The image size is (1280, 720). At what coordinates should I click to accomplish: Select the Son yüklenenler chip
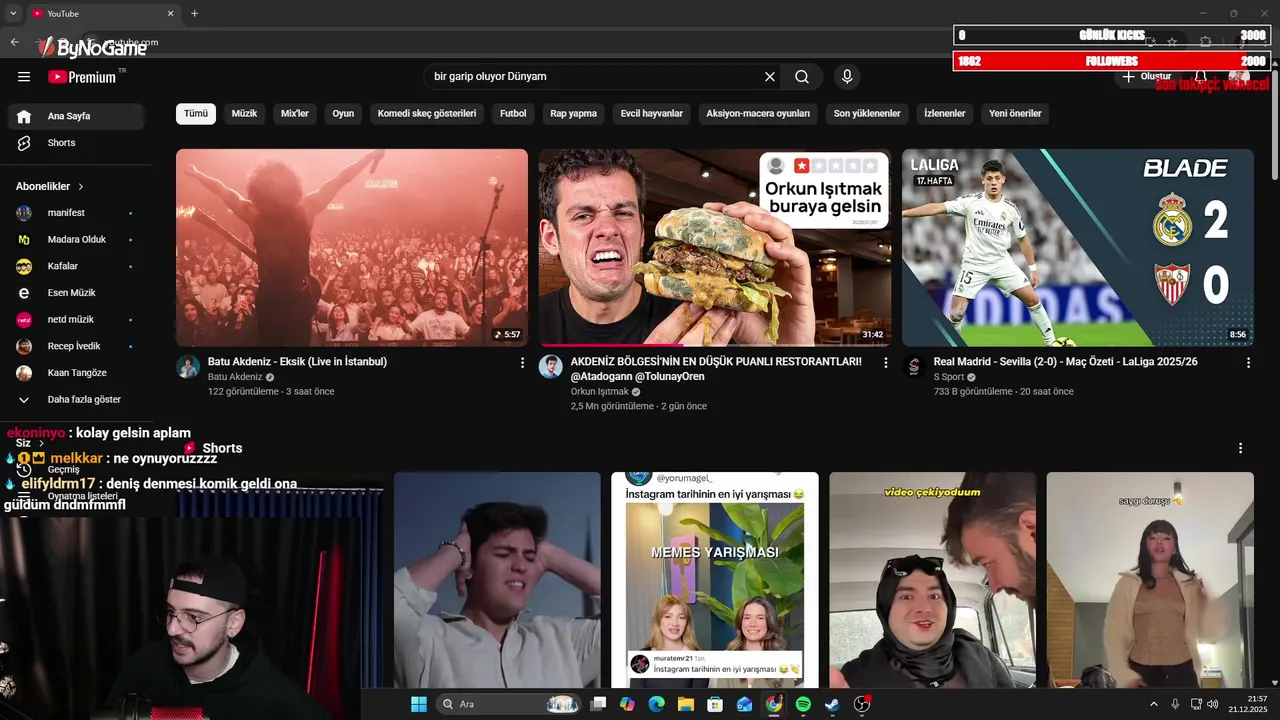point(867,114)
